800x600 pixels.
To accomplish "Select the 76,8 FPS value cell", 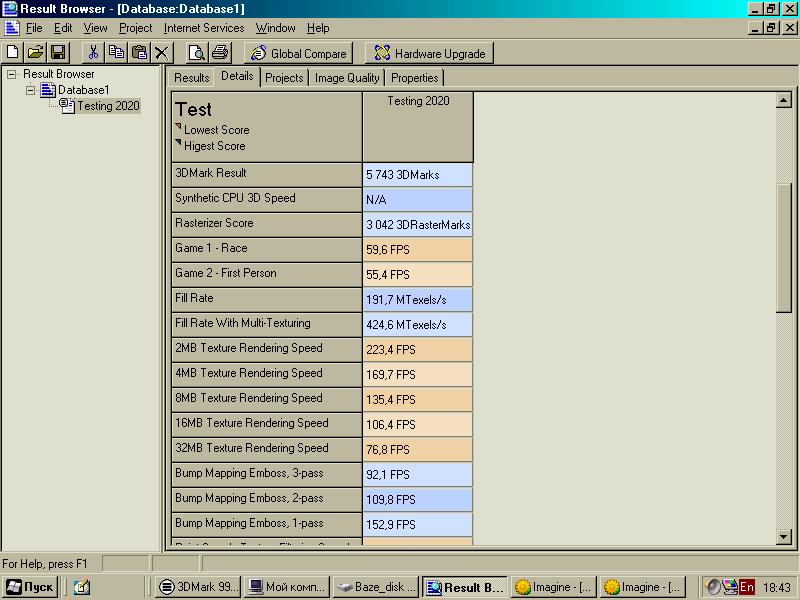I will pos(417,450).
